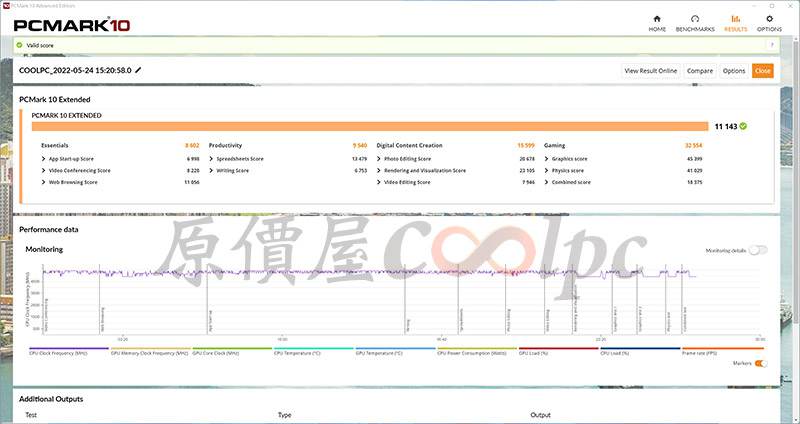Go to the HOME tab label
Screen dimensions: 800x424
point(657,29)
